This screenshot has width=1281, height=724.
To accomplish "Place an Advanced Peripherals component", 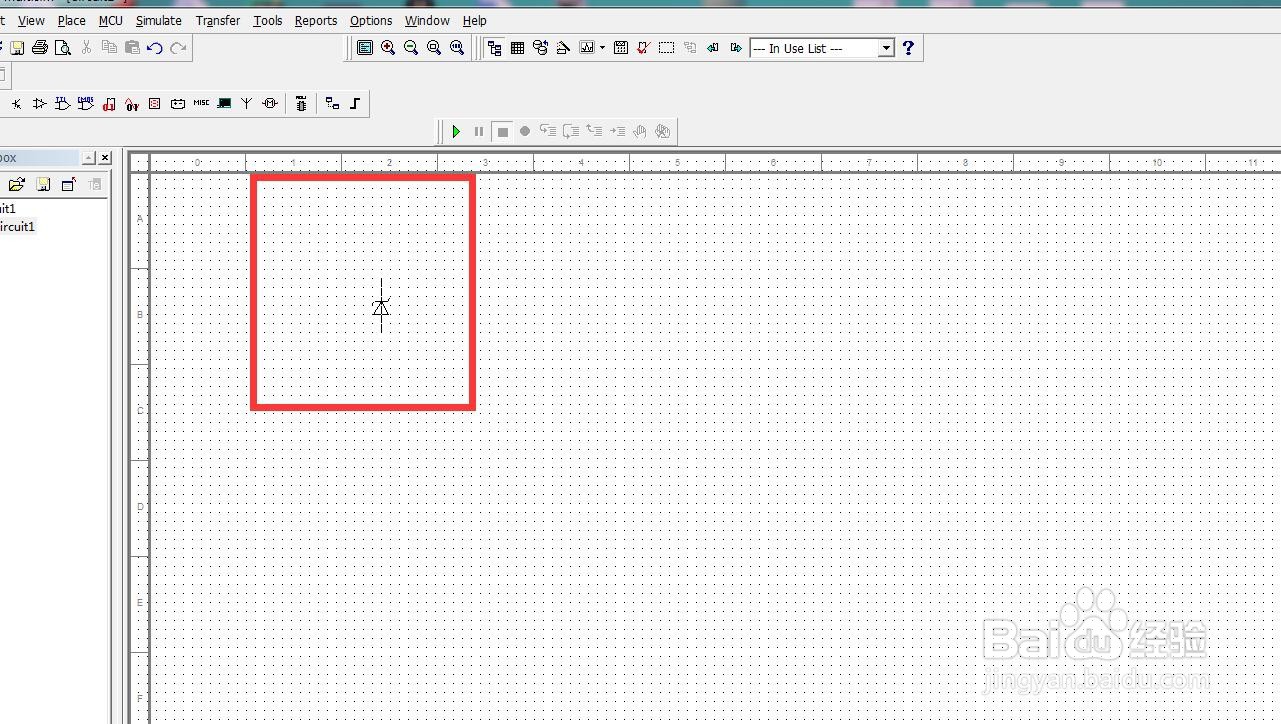I will [224, 103].
